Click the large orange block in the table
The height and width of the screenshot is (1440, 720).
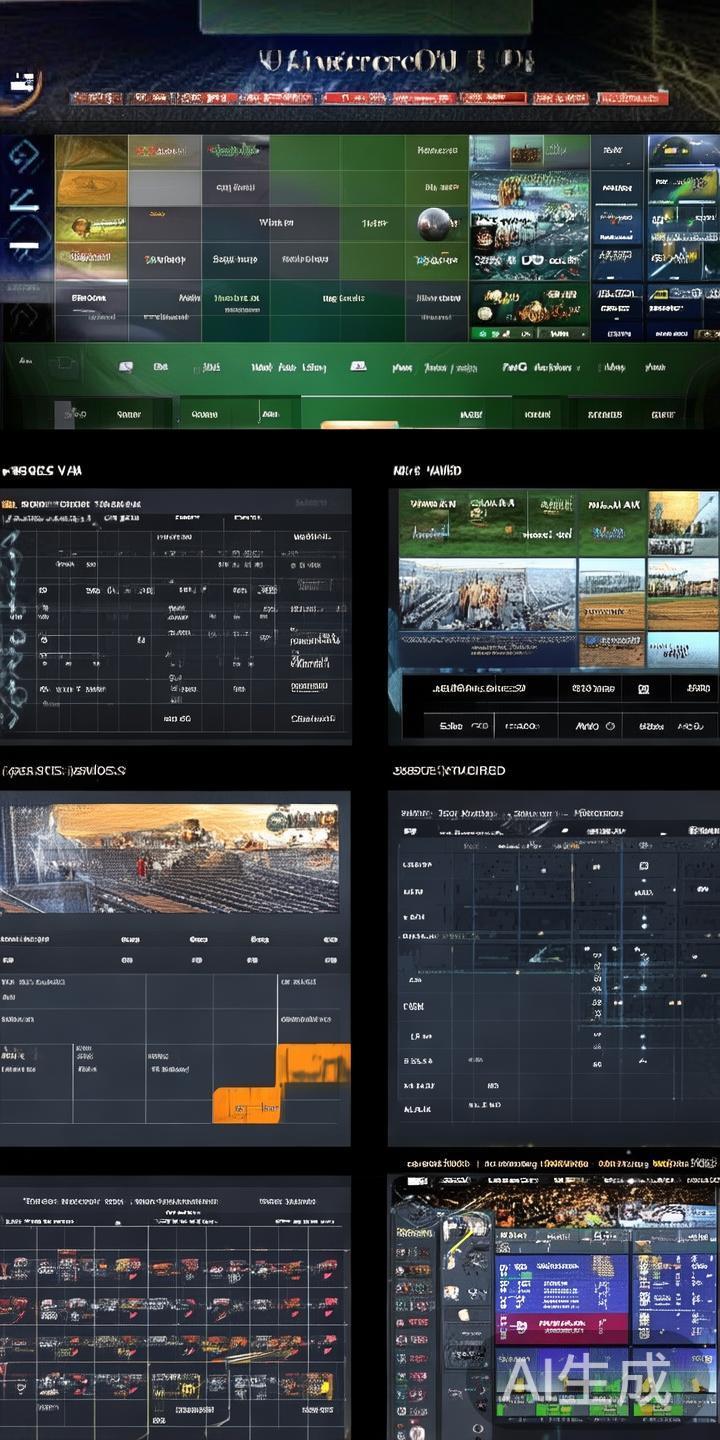tap(313, 1064)
